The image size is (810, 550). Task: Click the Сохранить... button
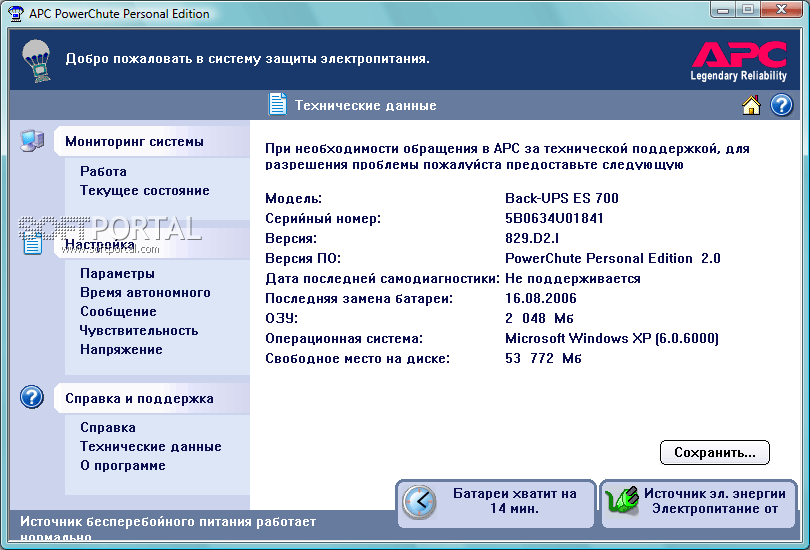click(715, 452)
